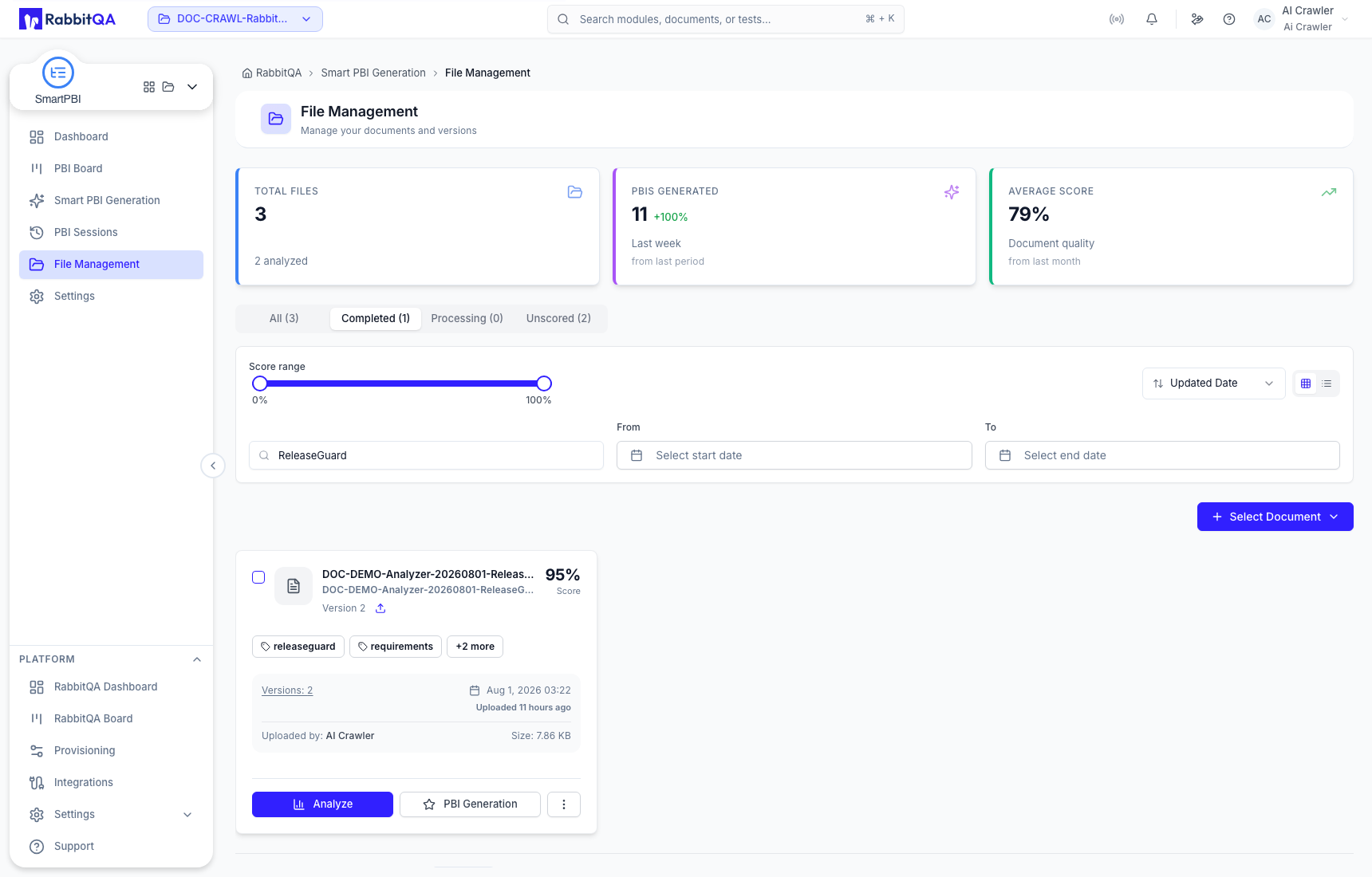The image size is (1372, 877).
Task: Click the AC user avatar
Action: pyautogui.click(x=1264, y=19)
